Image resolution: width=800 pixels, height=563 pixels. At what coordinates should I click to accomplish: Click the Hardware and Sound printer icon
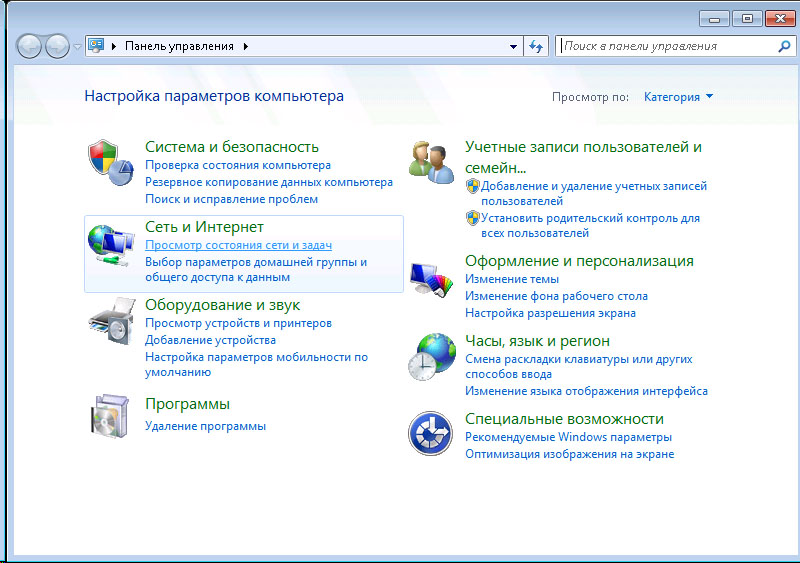[x=111, y=321]
